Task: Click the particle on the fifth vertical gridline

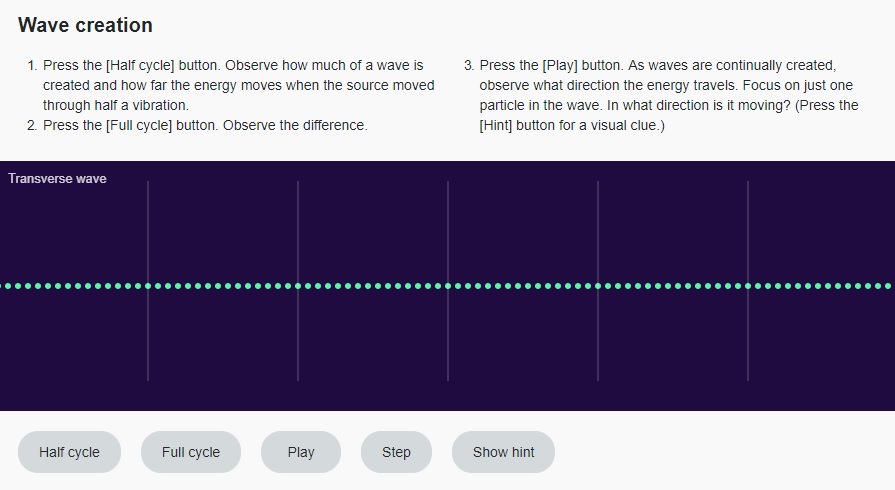Action: 748,286
